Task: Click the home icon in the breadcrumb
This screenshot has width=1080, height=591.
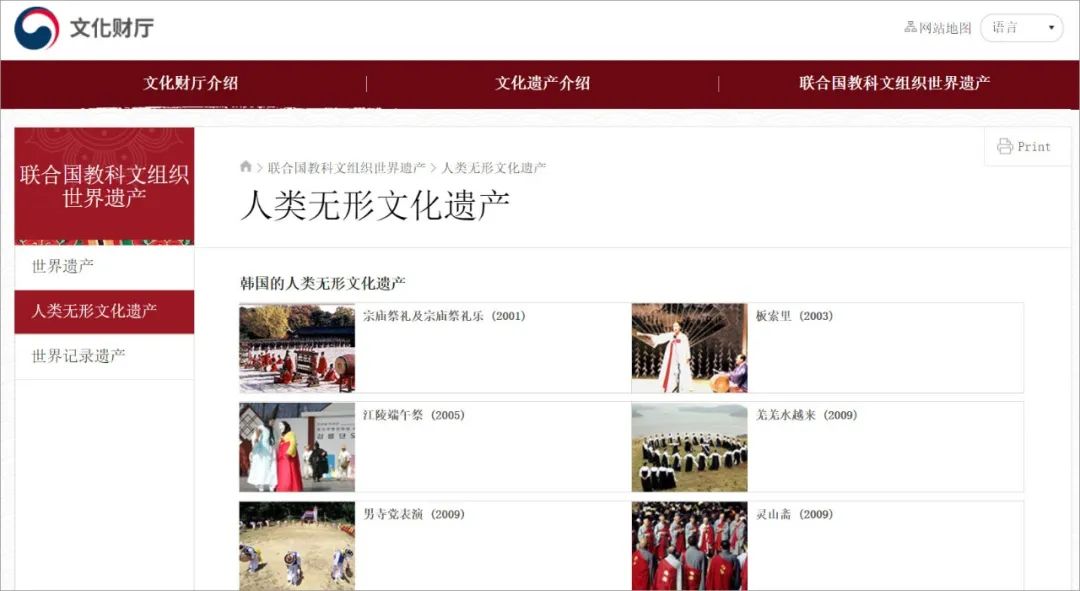Action: tap(246, 166)
